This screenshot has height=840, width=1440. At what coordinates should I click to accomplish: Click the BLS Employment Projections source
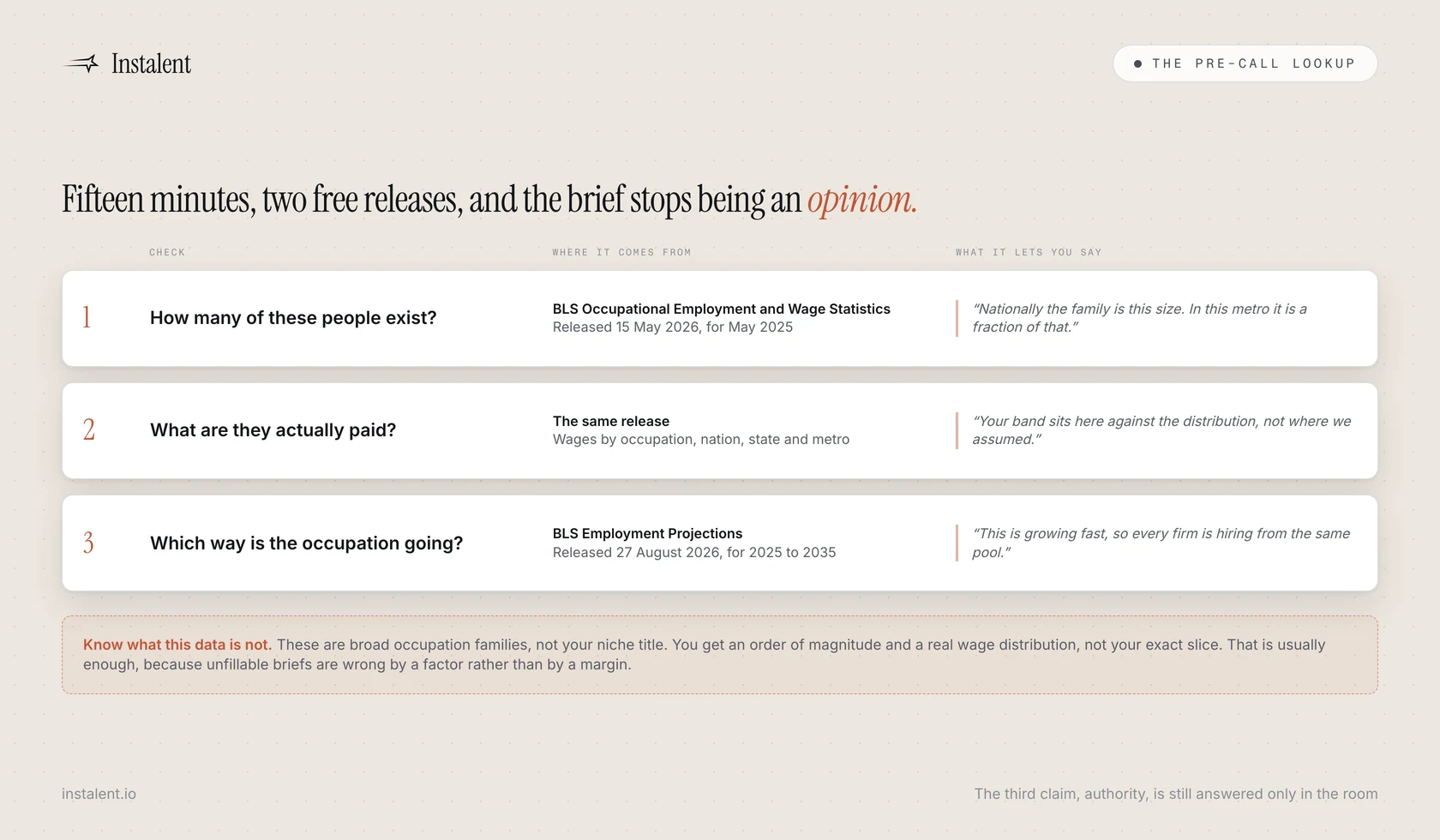pos(647,533)
